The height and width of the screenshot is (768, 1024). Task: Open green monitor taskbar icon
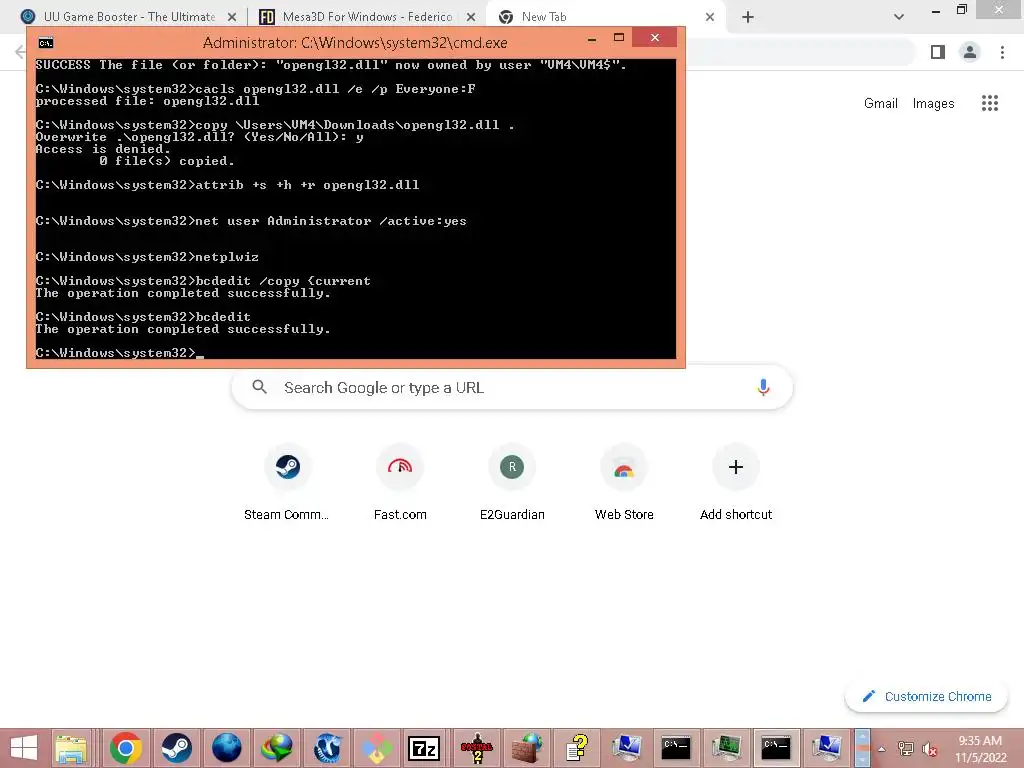click(x=726, y=748)
